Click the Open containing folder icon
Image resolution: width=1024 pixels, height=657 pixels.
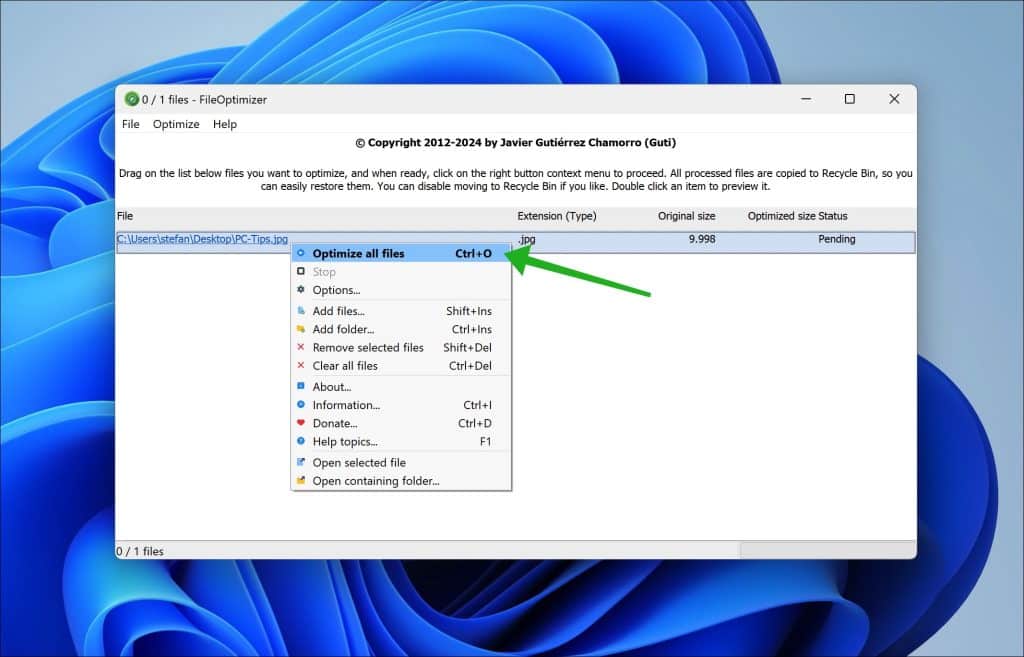[x=300, y=480]
